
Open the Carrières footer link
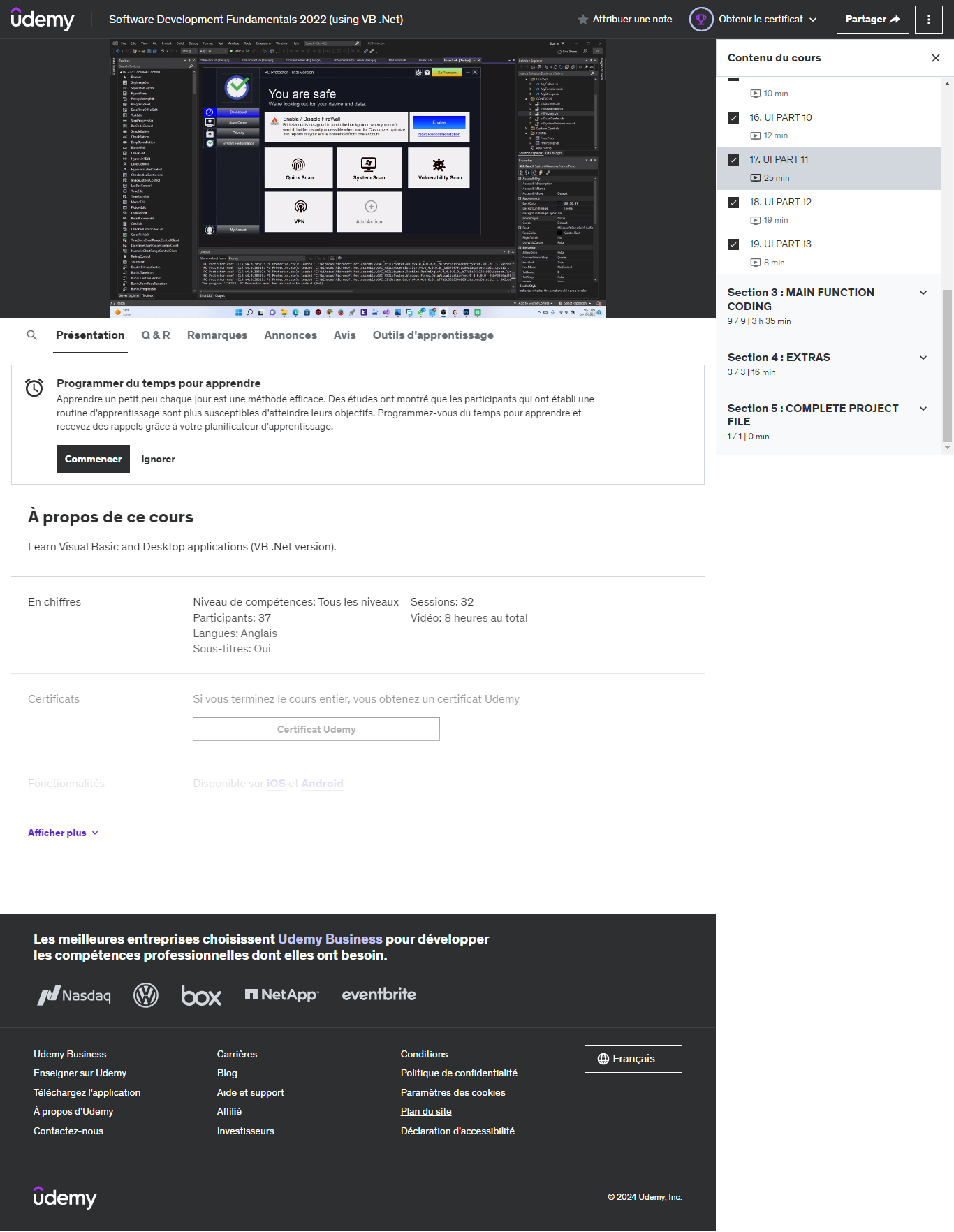237,1054
